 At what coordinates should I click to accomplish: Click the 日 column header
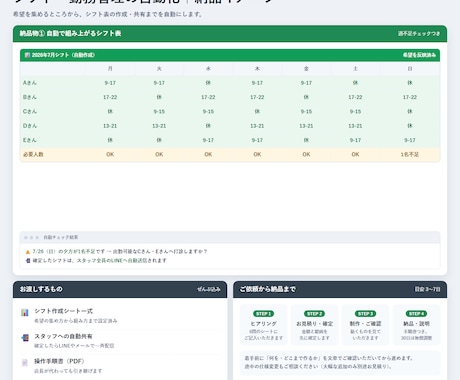(x=410, y=69)
